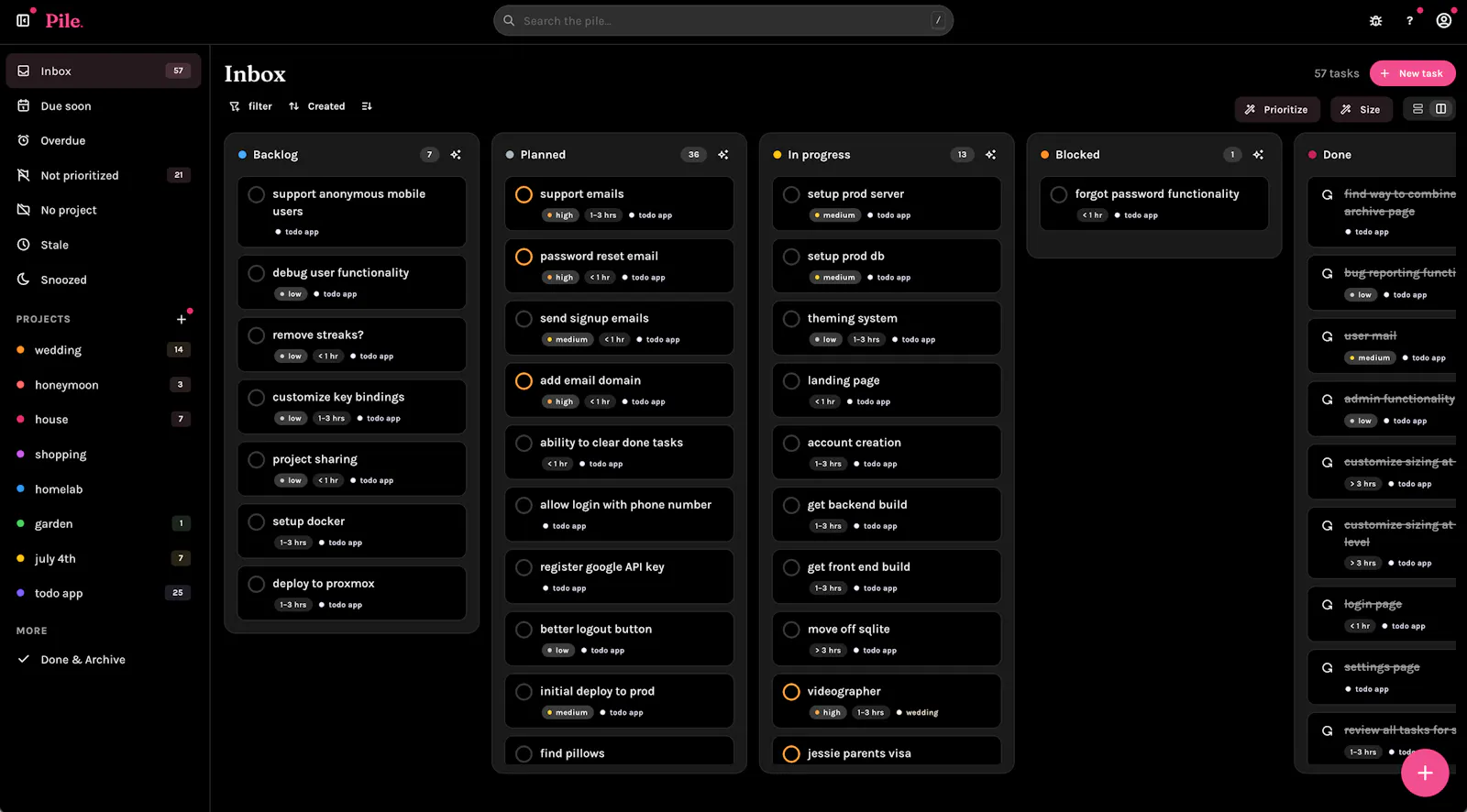This screenshot has width=1467, height=812.
Task: Open high priority tag on 'add email domain'
Action: [x=560, y=401]
